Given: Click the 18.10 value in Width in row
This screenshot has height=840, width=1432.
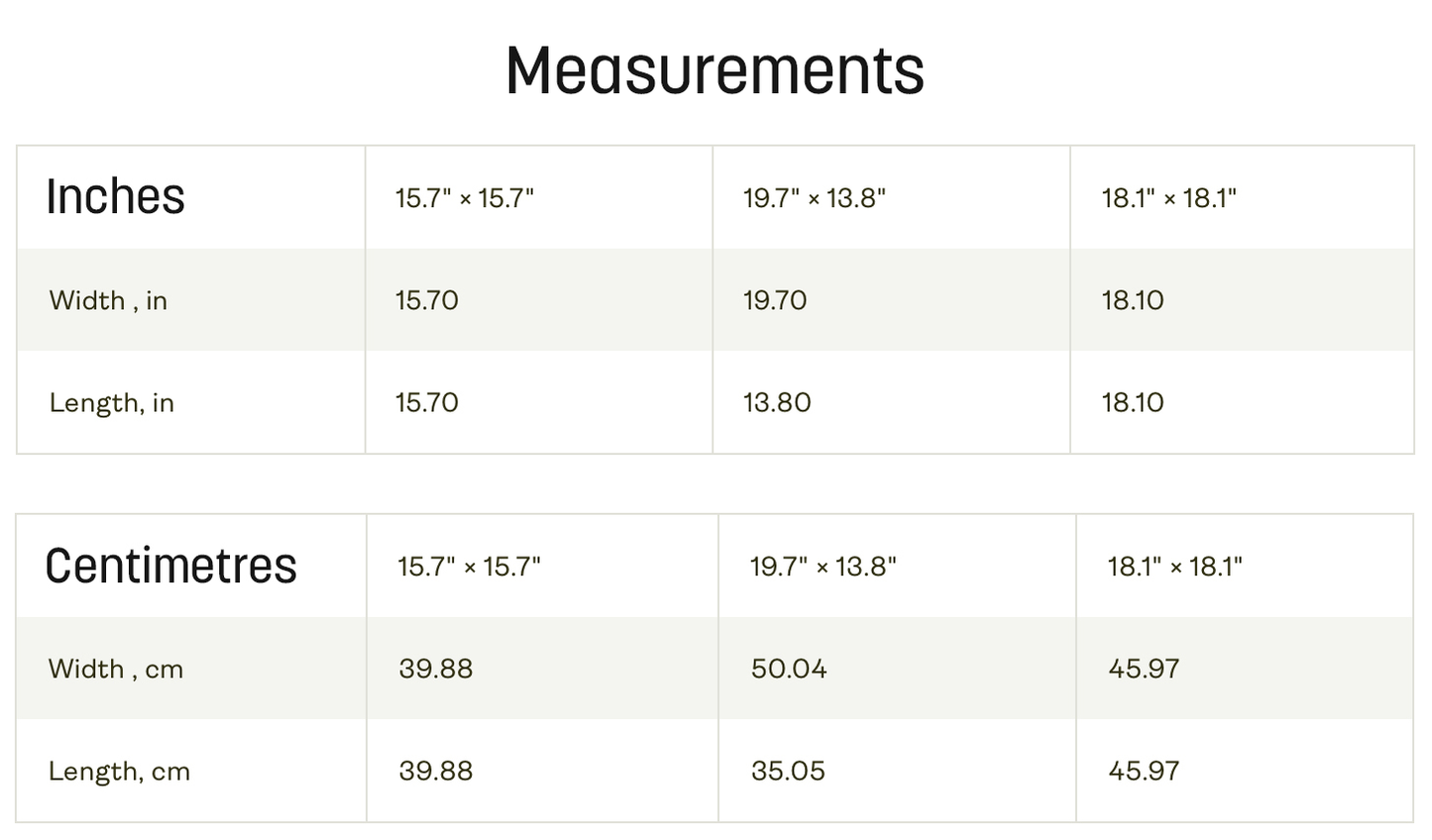Looking at the screenshot, I should 1133,300.
